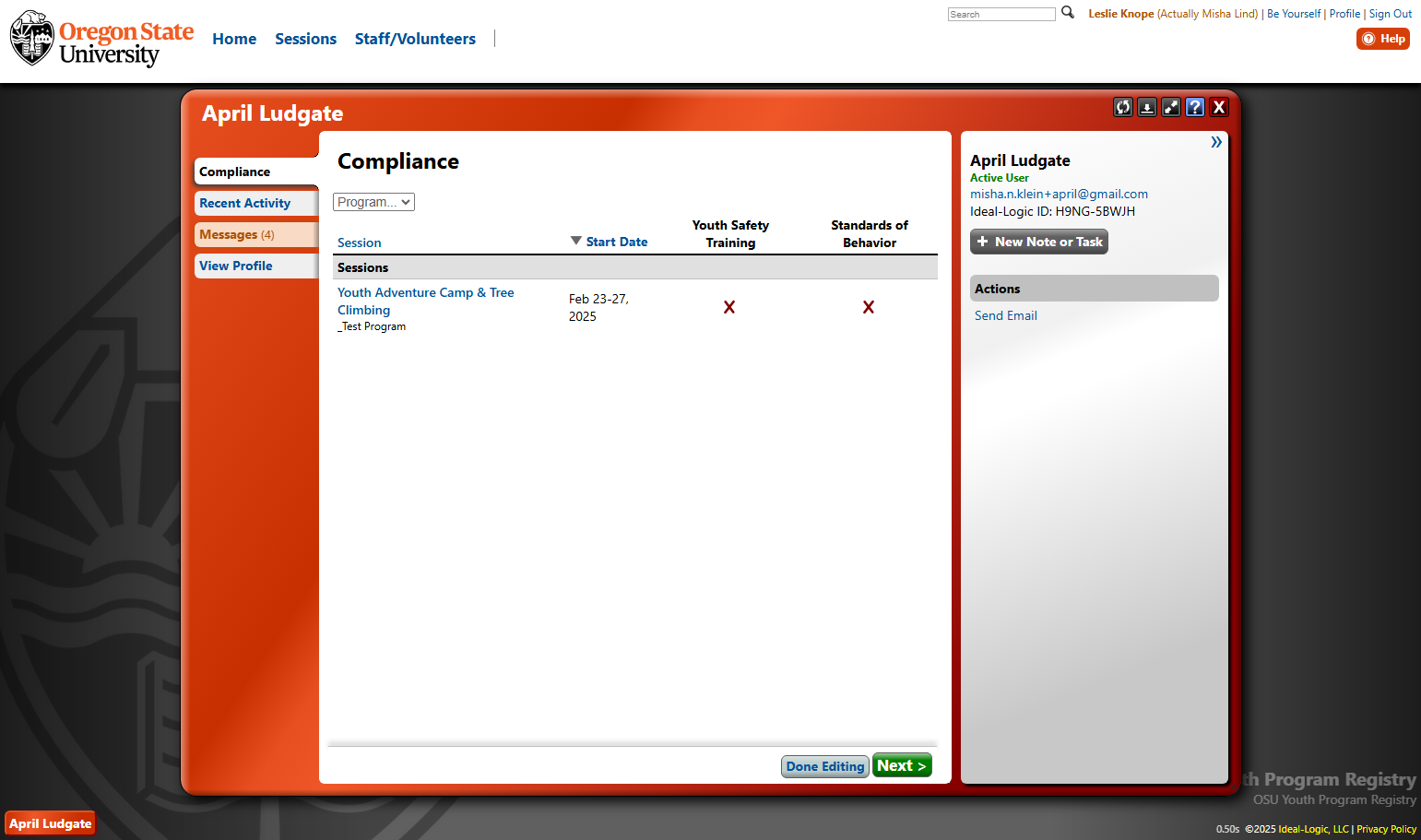Viewport: 1421px width, 840px height.
Task: Switch to Recent Activity tab
Action: pyautogui.click(x=256, y=203)
